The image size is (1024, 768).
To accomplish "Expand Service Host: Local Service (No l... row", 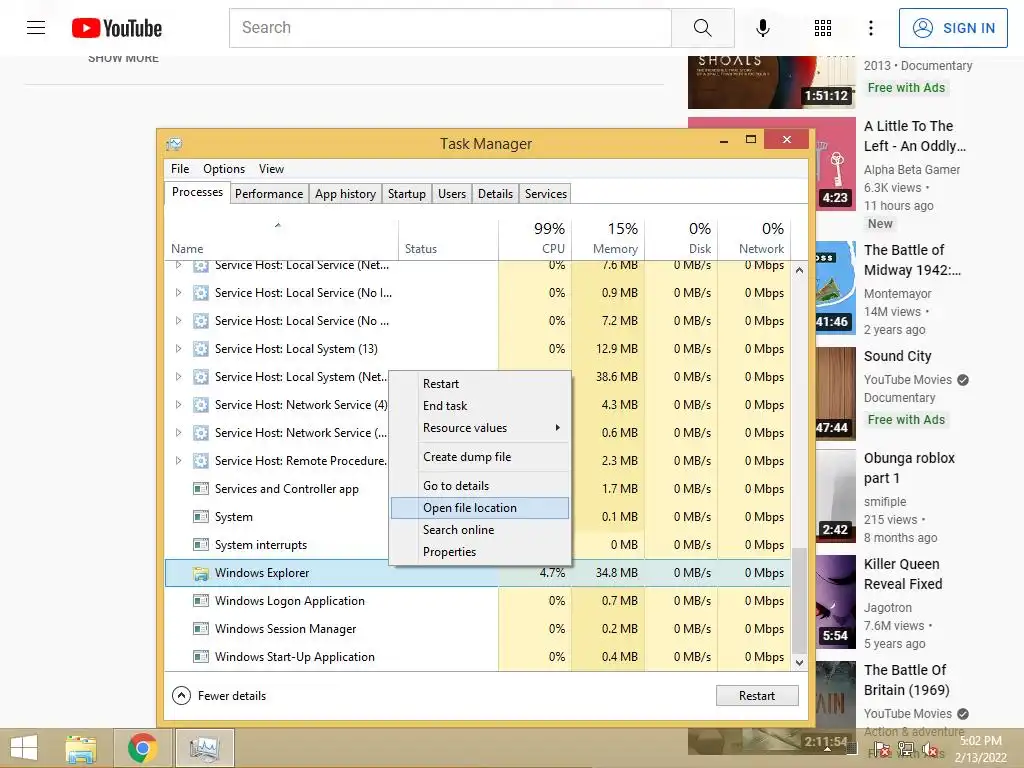I will tap(178, 293).
